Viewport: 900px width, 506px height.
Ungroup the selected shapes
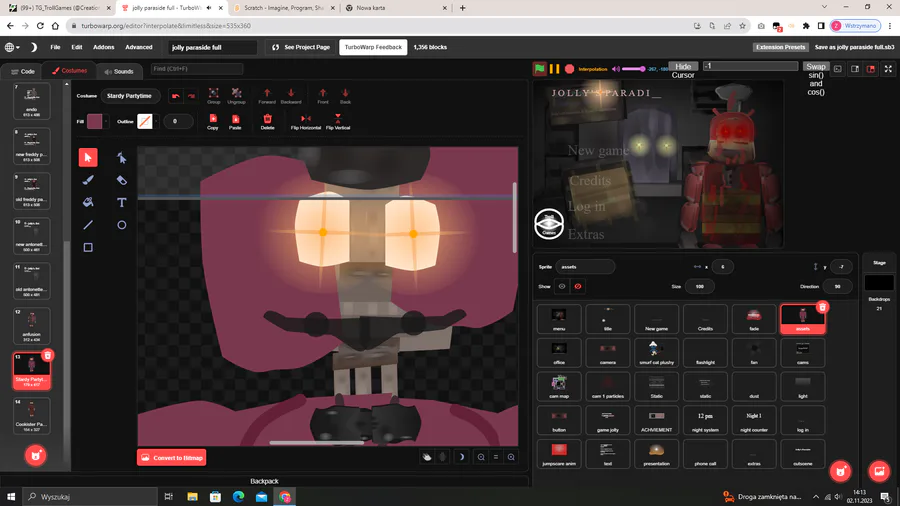coord(236,96)
